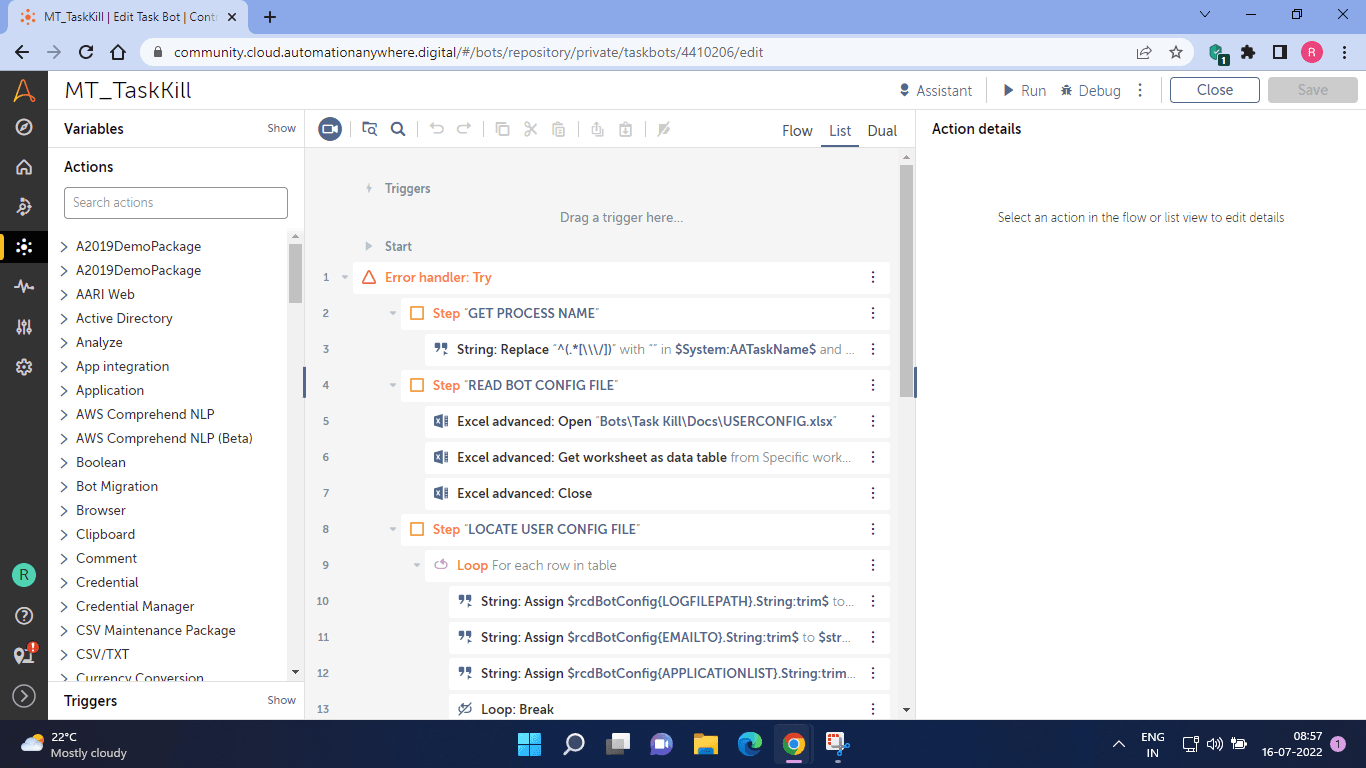Open the weather widget in the taskbar
1366x768 pixels.
pyautogui.click(x=74, y=744)
